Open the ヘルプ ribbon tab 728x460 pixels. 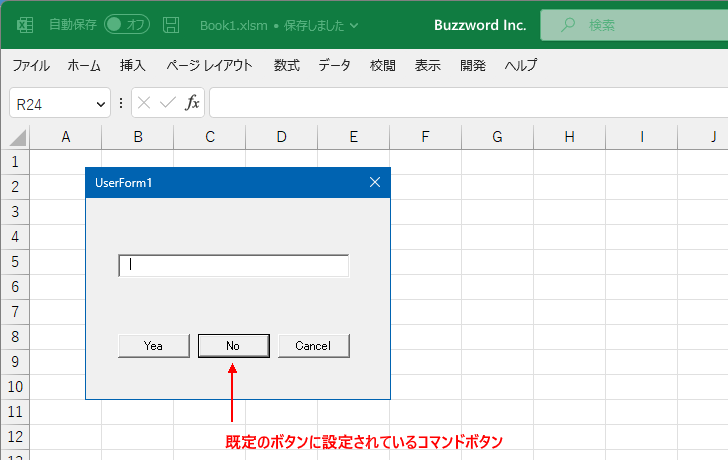click(521, 65)
